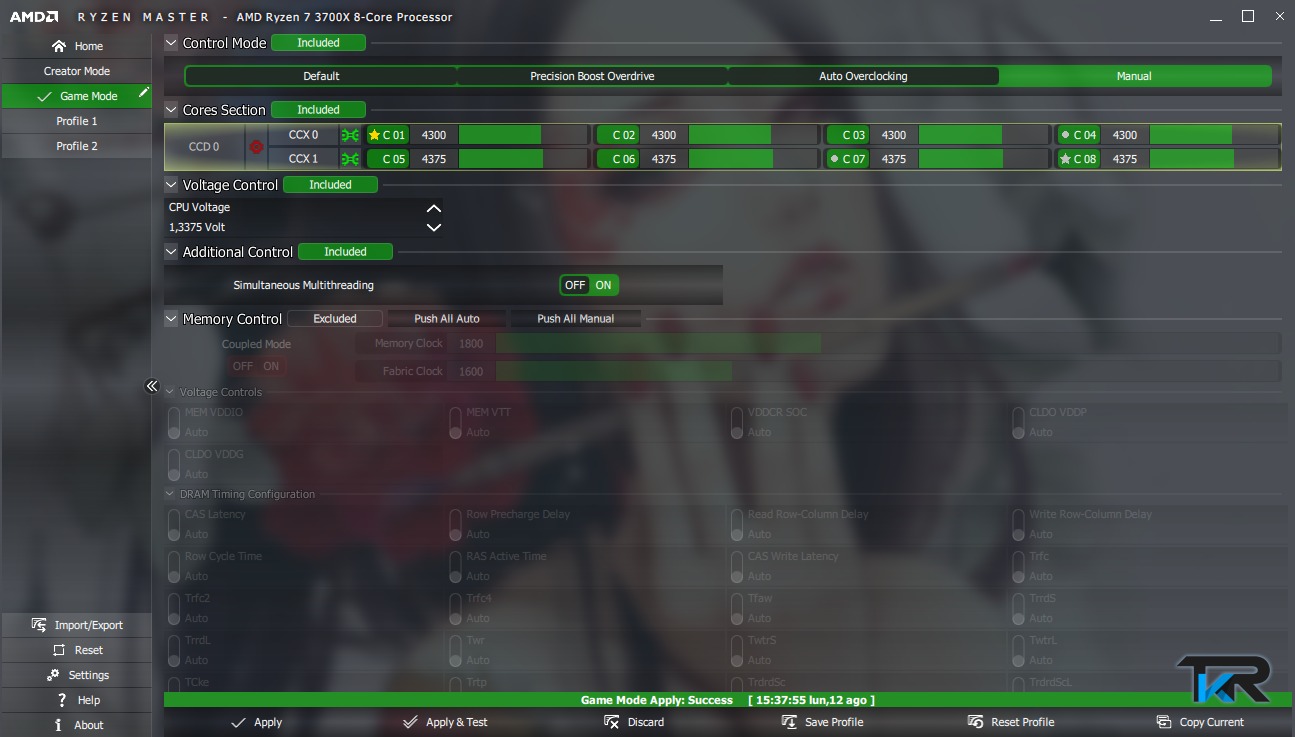Adjust core C 03 frequency slider
The height and width of the screenshot is (737, 1295).
click(x=984, y=135)
